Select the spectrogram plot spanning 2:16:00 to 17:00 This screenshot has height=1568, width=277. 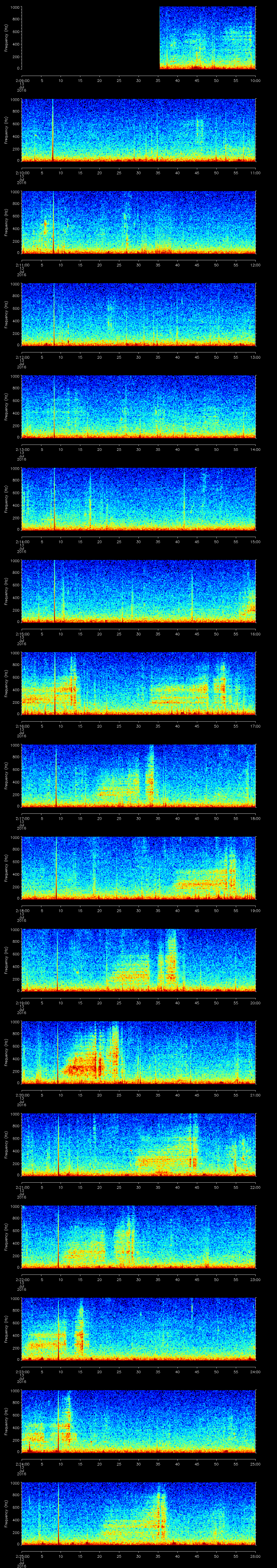[x=139, y=683]
